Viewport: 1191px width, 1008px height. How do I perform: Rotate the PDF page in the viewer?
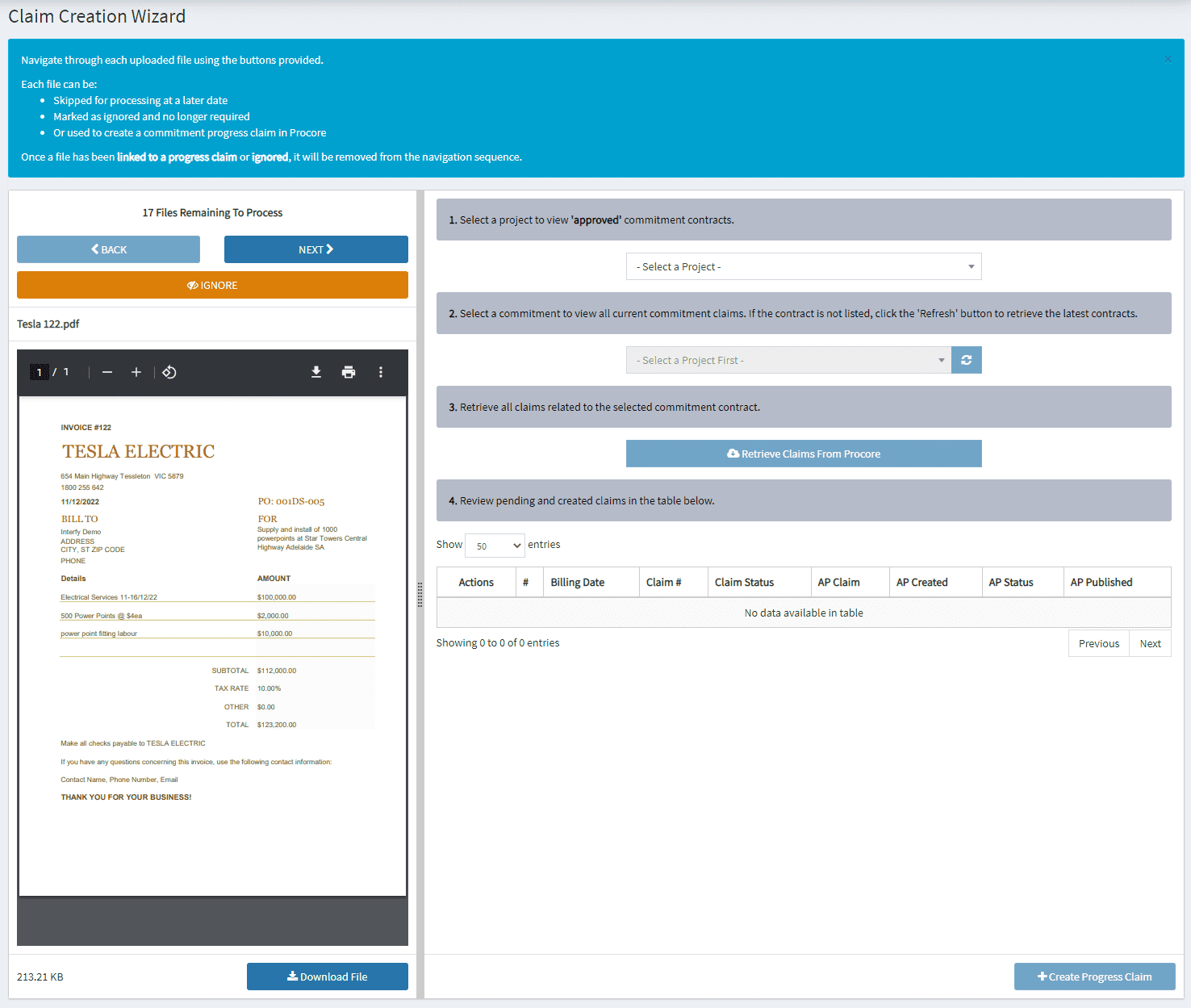coord(169,372)
